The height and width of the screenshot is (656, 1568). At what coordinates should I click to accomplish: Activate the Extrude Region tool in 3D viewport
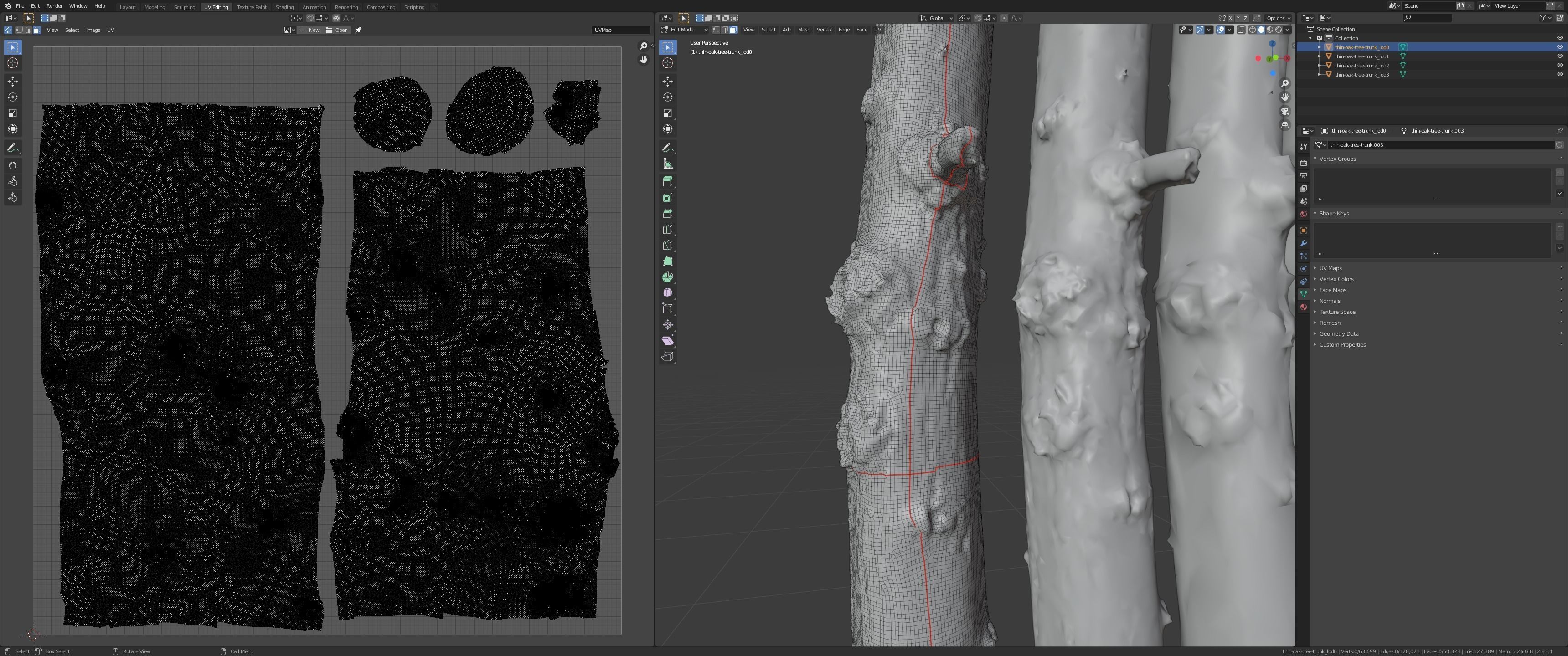click(x=668, y=181)
